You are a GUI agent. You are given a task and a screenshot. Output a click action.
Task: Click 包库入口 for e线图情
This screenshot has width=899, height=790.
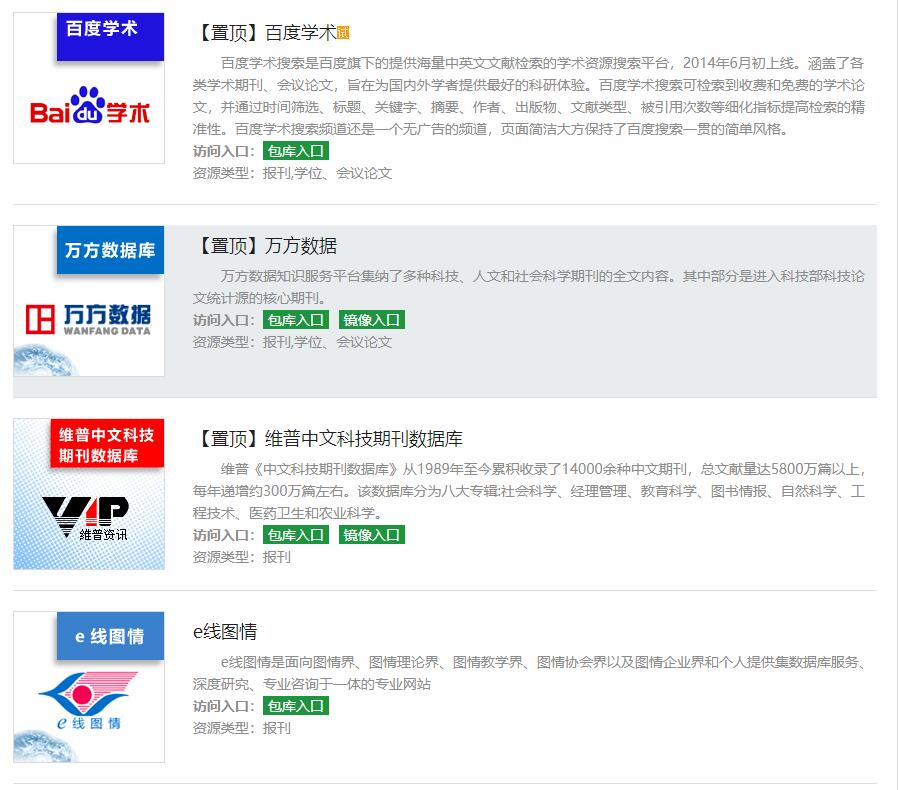[x=296, y=706]
